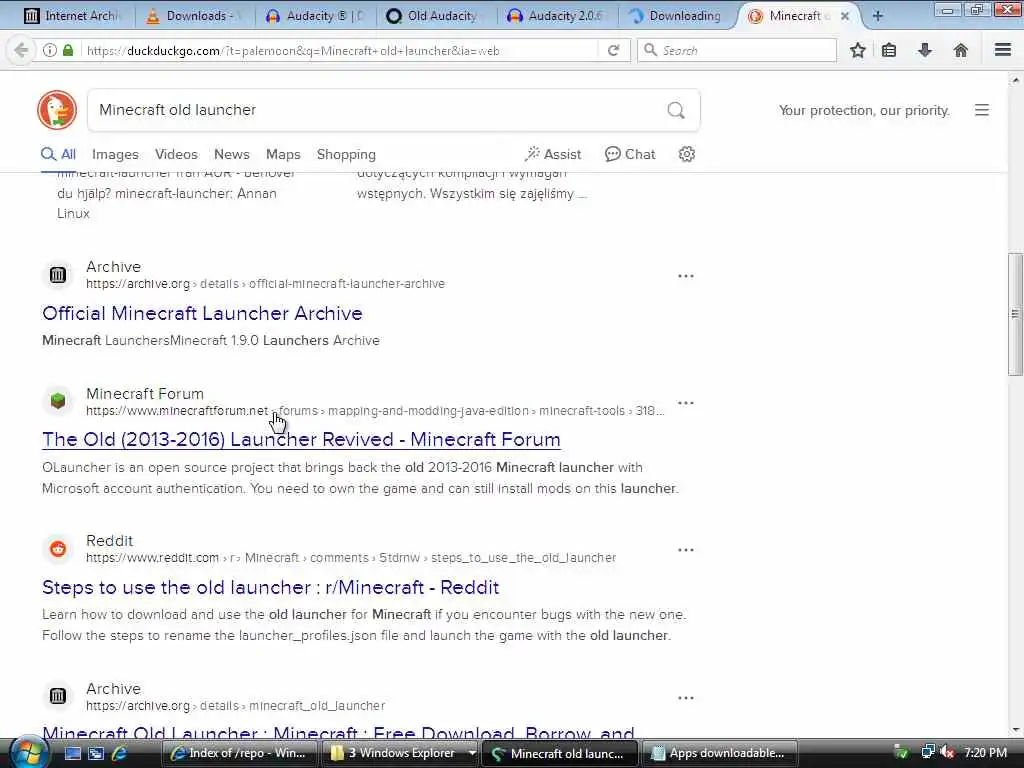Reload the page with the refresh icon
The image size is (1024, 768).
(613, 50)
